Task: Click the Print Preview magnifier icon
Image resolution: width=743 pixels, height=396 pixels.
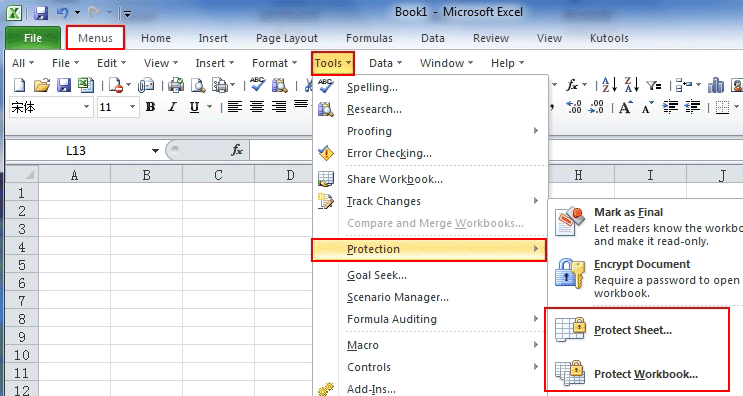Action: [x=198, y=86]
